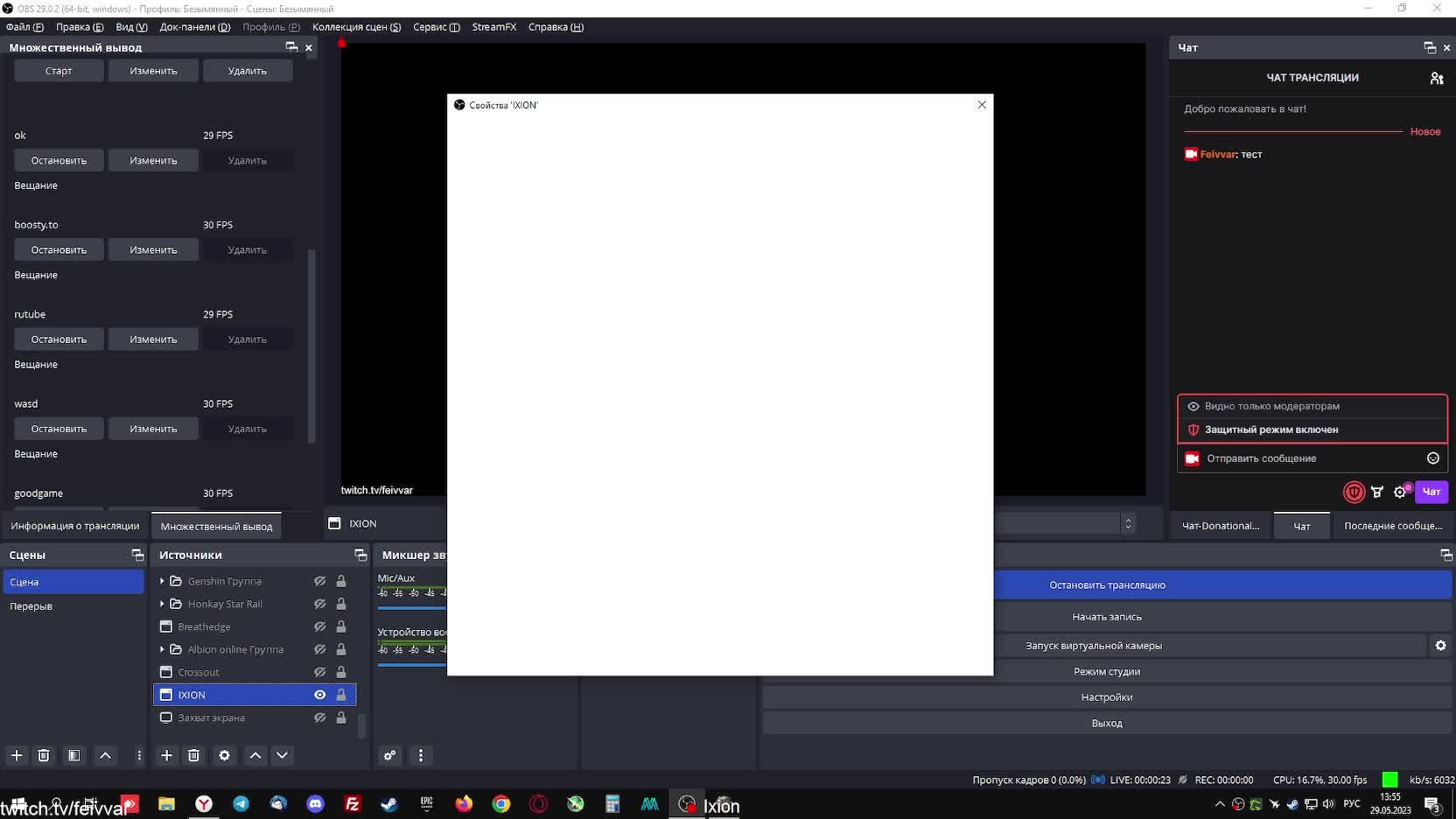1456x819 pixels.
Task: Open Discord from the taskbar
Action: [315, 804]
